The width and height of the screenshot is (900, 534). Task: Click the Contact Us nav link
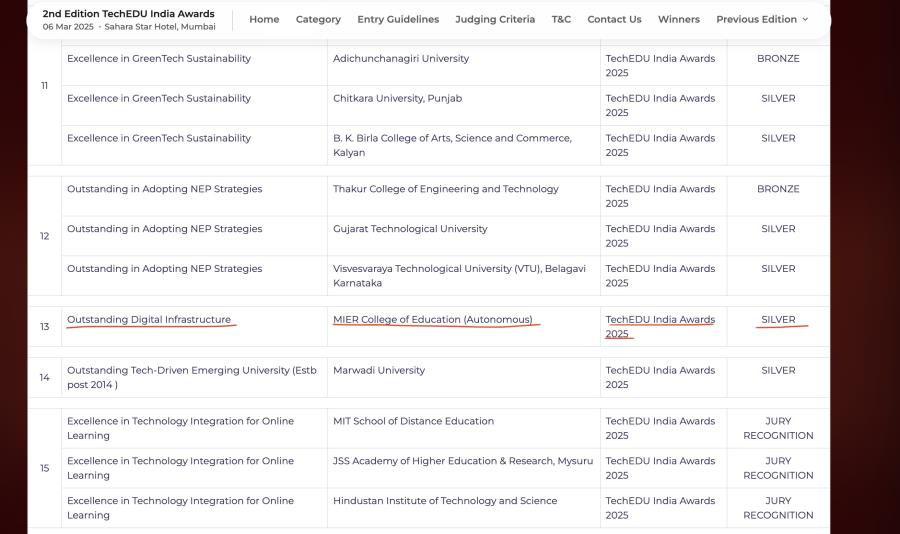(614, 20)
